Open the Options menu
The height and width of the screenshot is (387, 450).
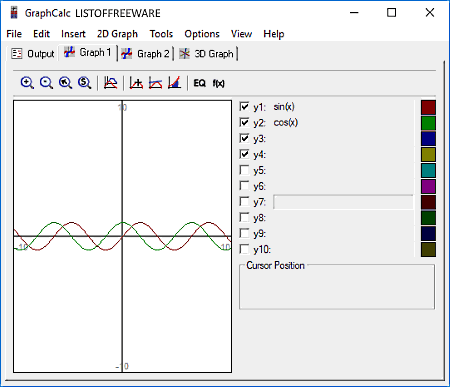tap(202, 34)
